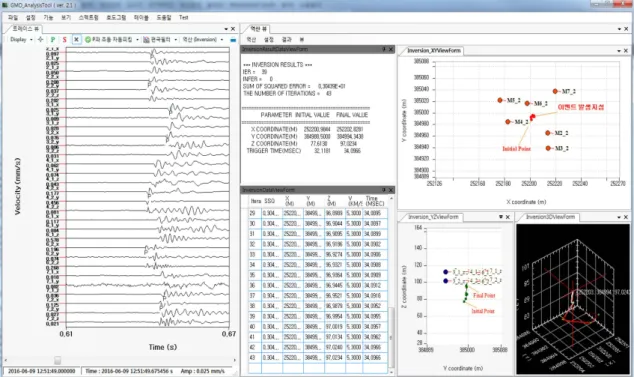Open the menu left of Test
634x377 pixels.
point(164,17)
